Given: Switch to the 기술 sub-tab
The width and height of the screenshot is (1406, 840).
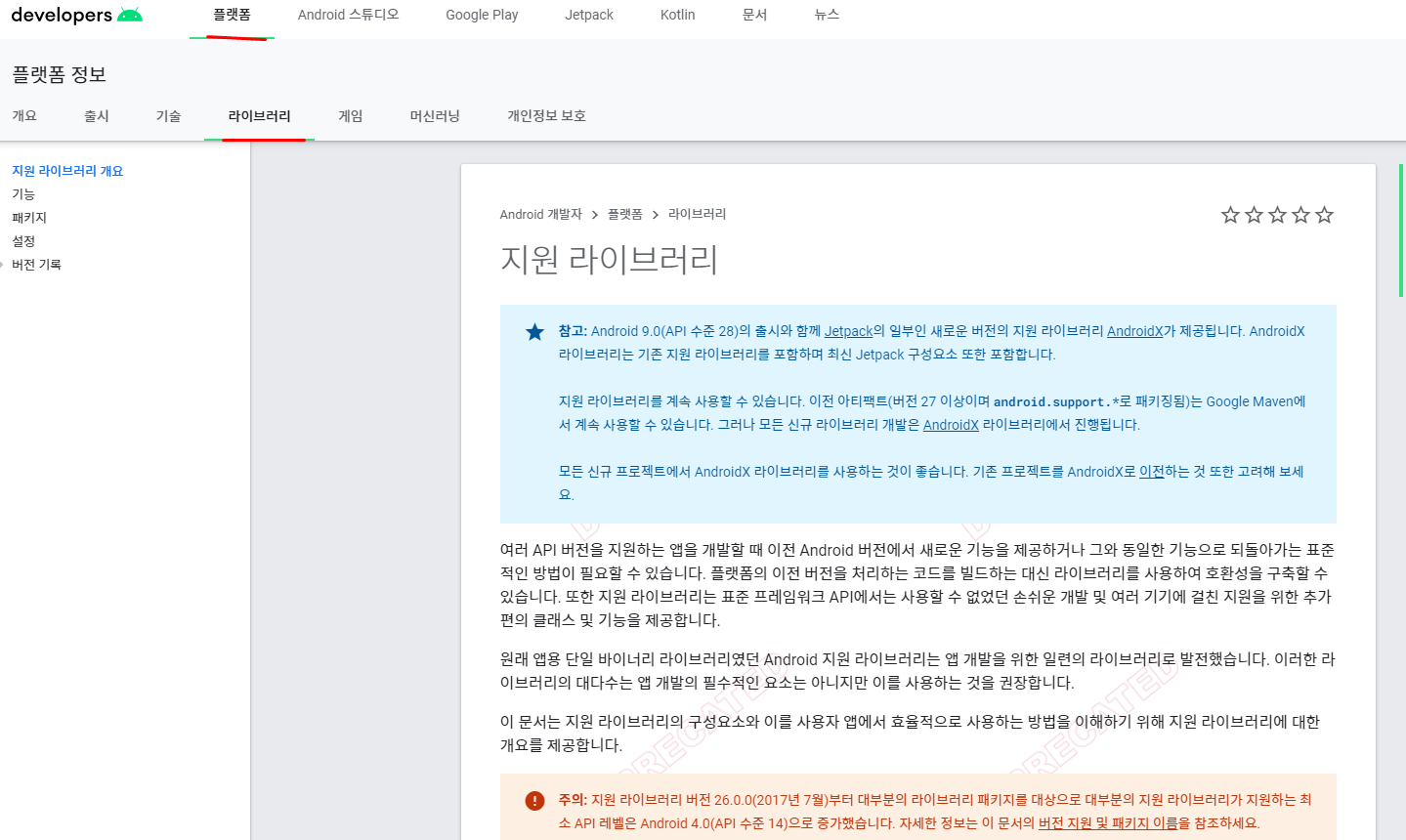Looking at the screenshot, I should point(168,116).
